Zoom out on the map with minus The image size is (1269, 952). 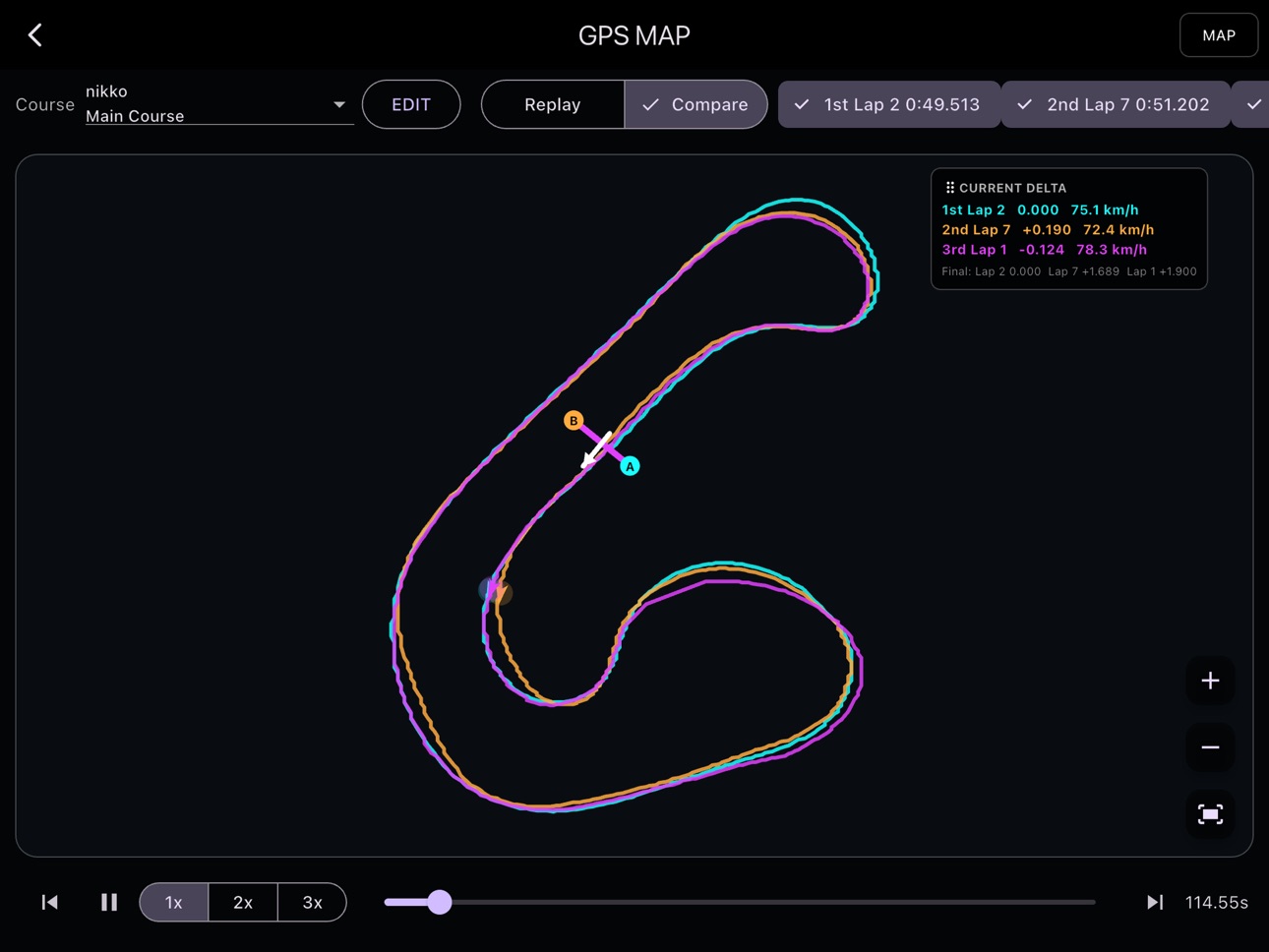pyautogui.click(x=1210, y=747)
